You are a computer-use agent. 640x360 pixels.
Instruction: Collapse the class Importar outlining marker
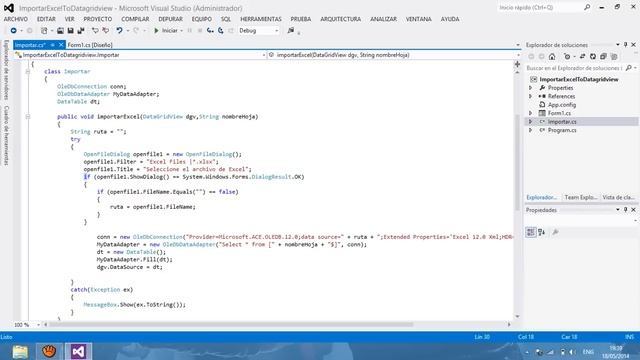tap(28, 71)
